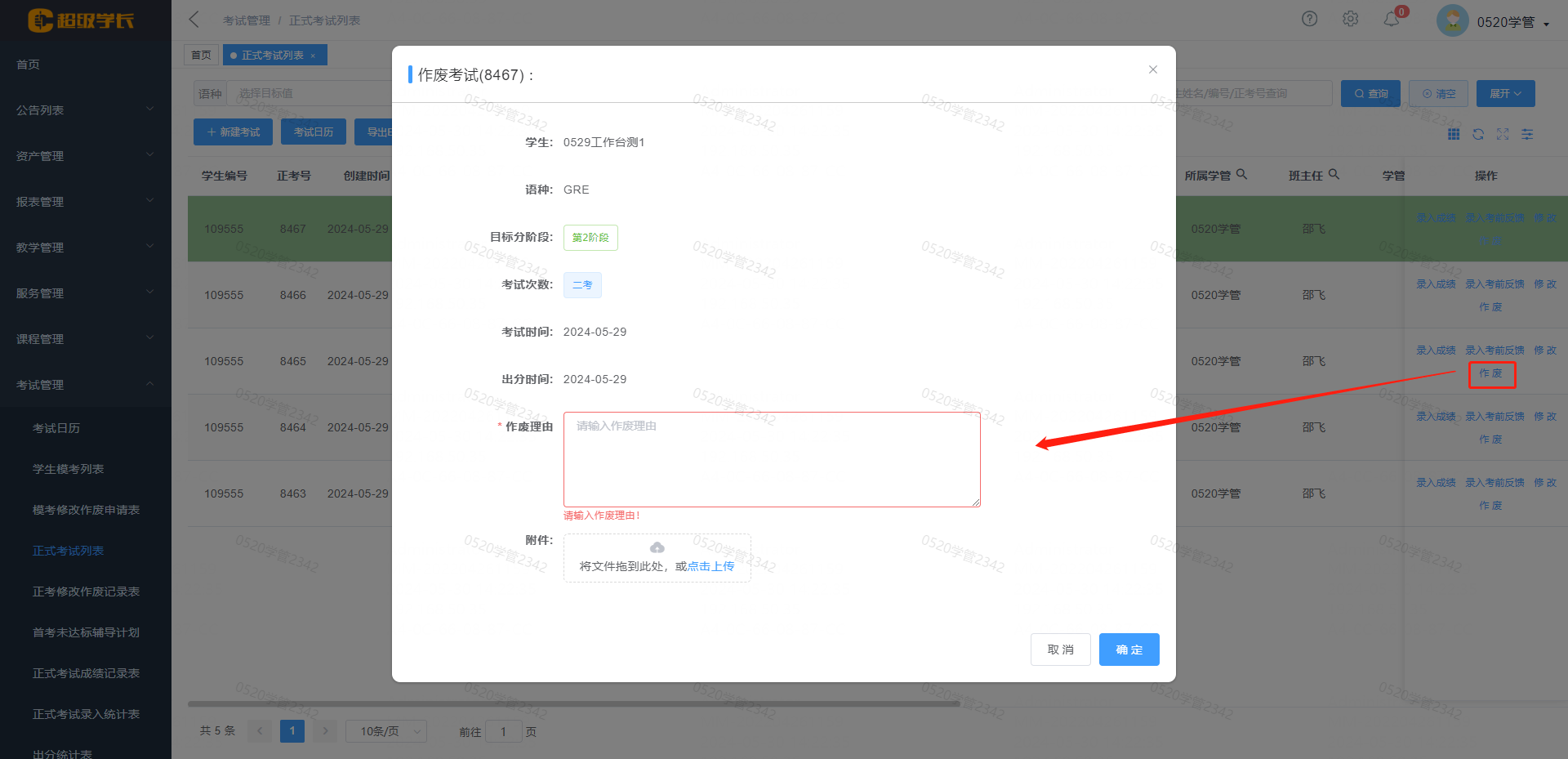Open column settings icon
Image resolution: width=1568 pixels, height=759 pixels.
point(1527,134)
